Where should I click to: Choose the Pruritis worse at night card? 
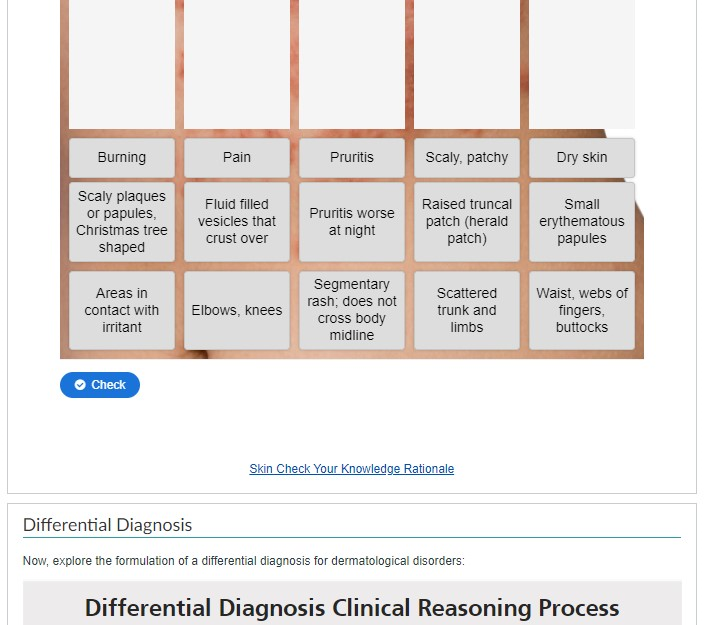(352, 222)
